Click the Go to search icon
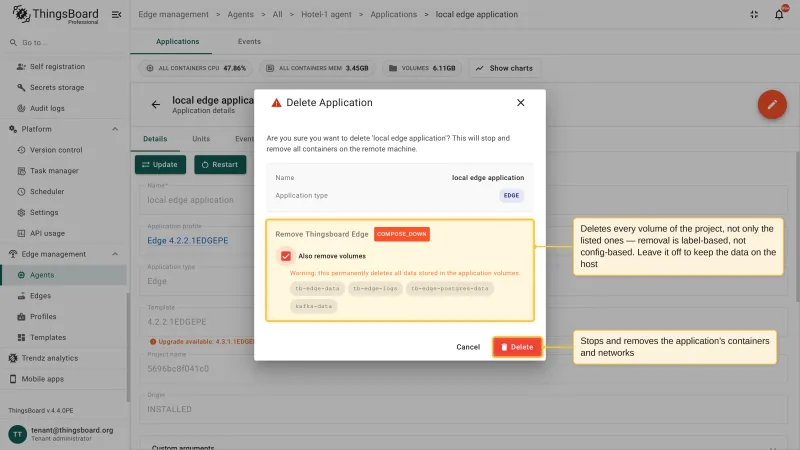This screenshot has height=450, width=800. click(13, 42)
